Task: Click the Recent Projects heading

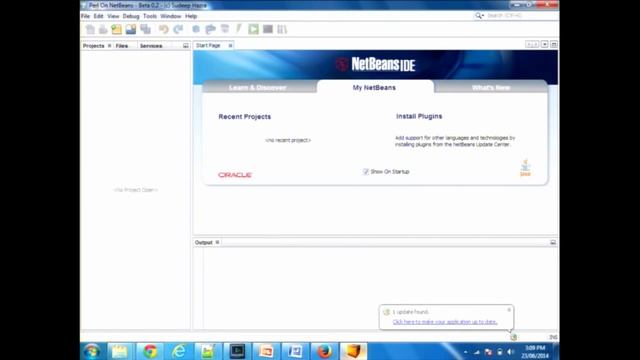Action: coord(244,117)
